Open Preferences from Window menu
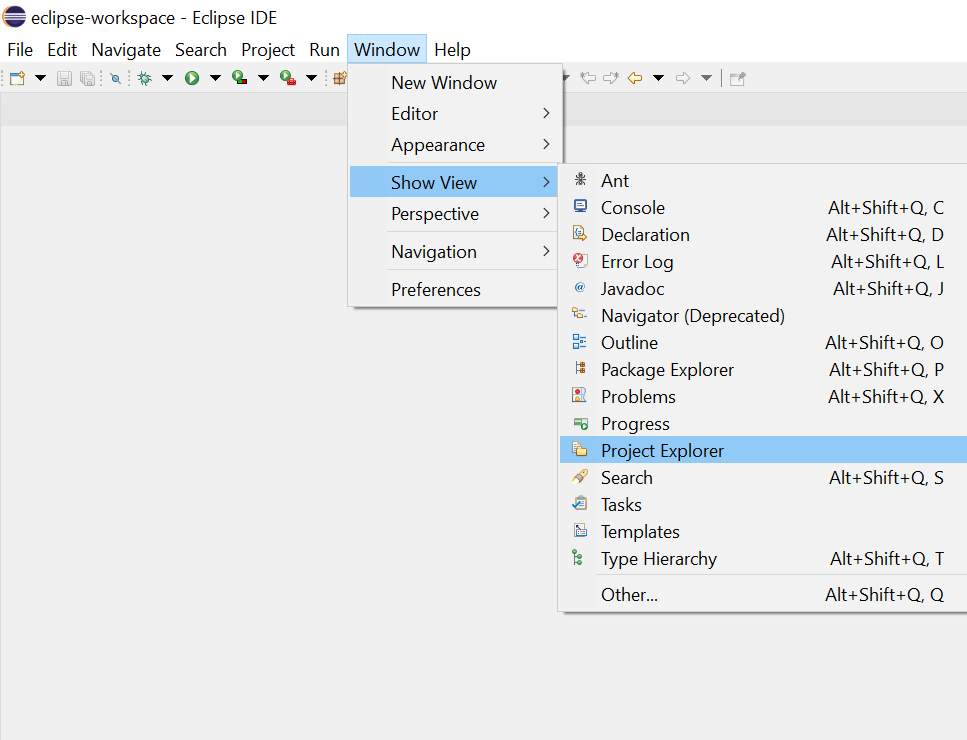This screenshot has height=740, width=967. pos(455,289)
